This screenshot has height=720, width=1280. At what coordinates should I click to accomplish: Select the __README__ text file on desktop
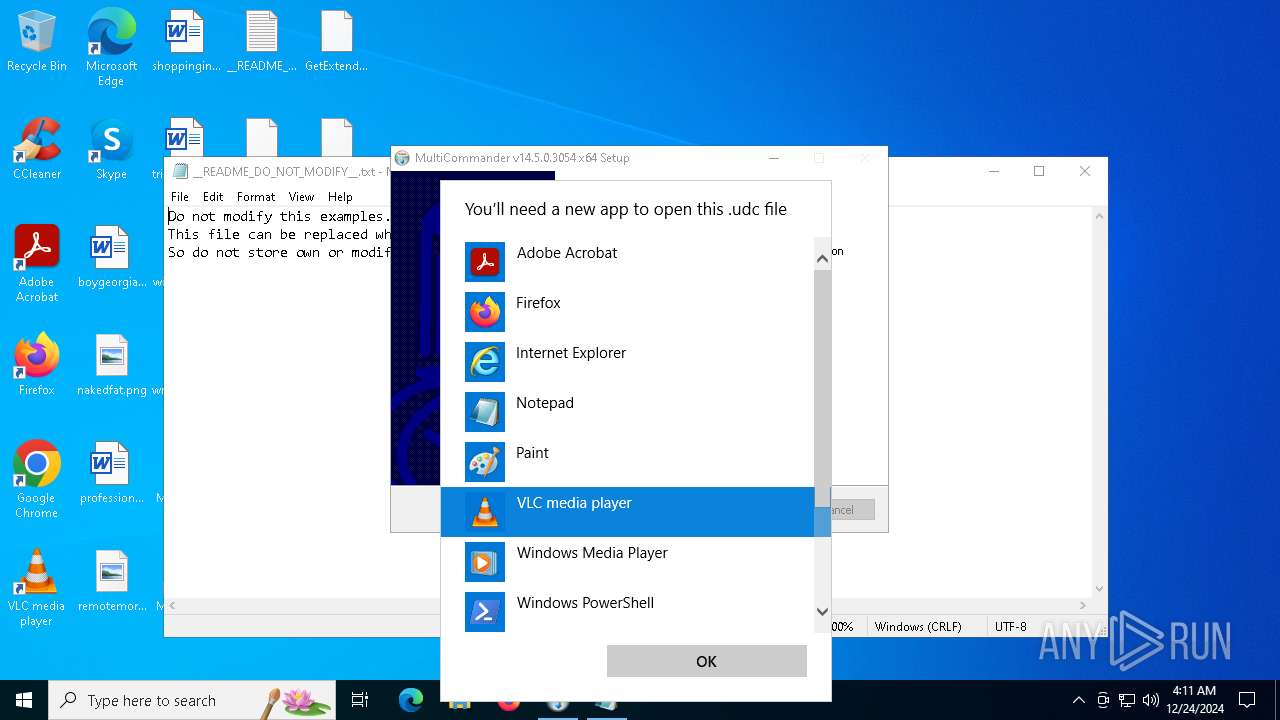pyautogui.click(x=262, y=42)
